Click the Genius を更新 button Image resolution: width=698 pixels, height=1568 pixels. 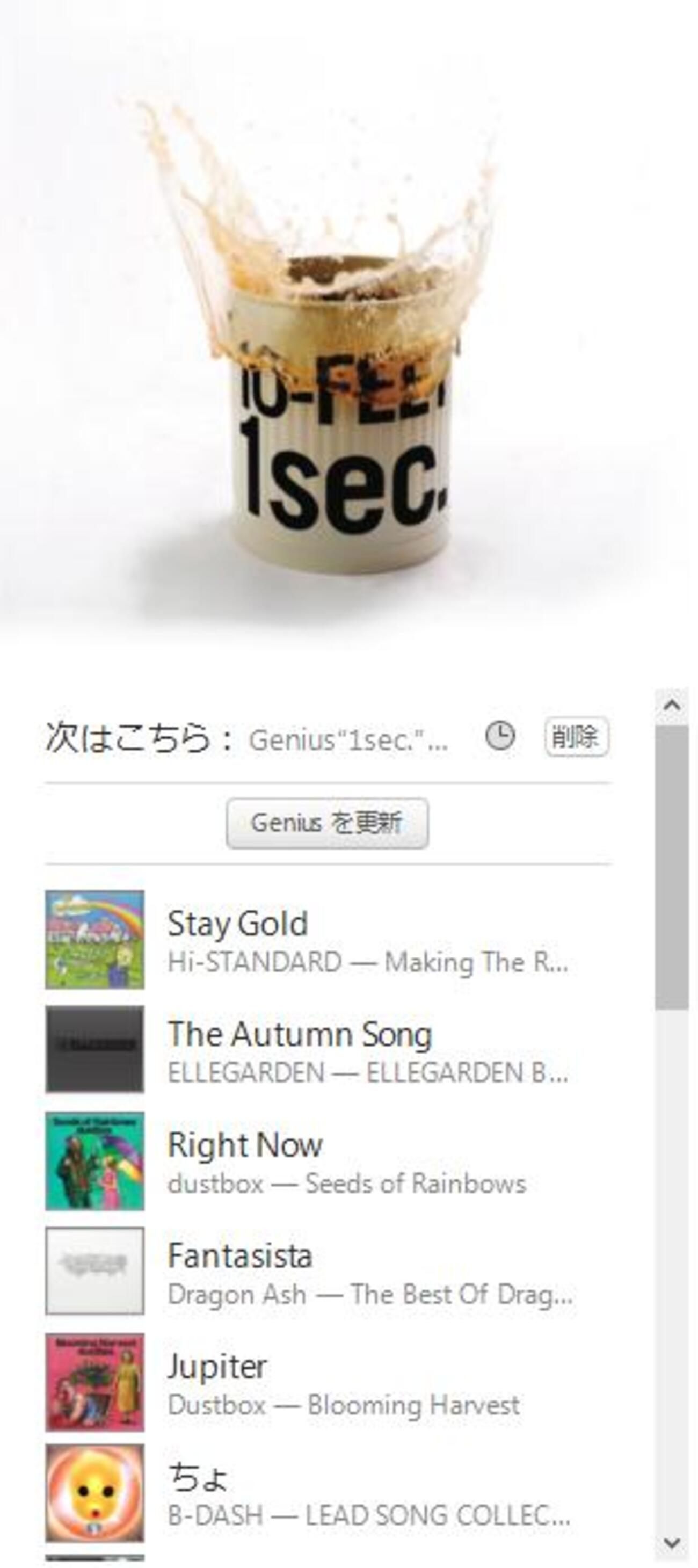328,823
